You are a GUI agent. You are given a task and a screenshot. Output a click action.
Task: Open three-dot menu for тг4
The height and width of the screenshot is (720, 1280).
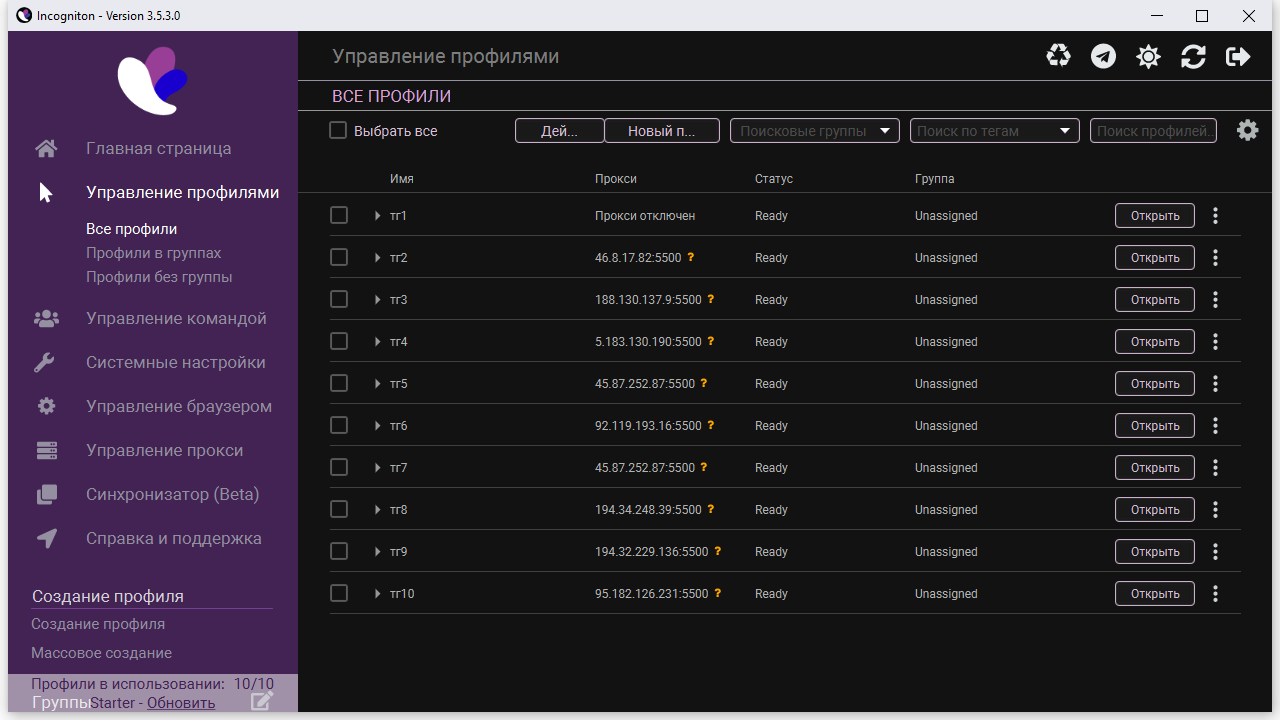point(1215,341)
